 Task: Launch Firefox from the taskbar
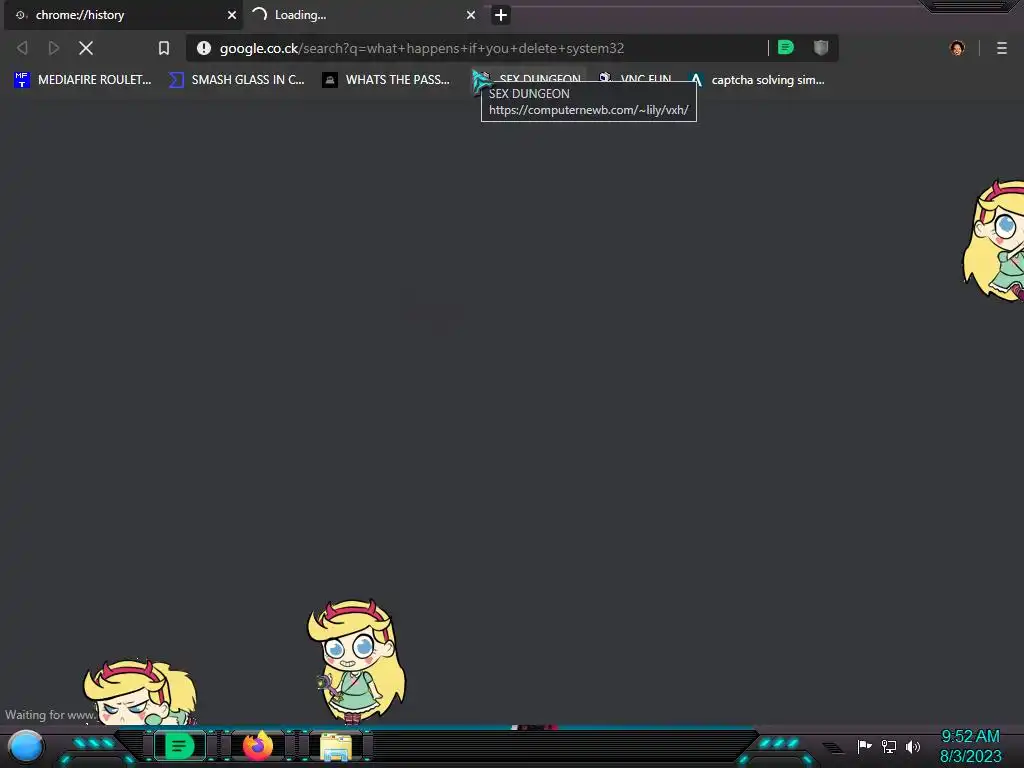click(258, 746)
